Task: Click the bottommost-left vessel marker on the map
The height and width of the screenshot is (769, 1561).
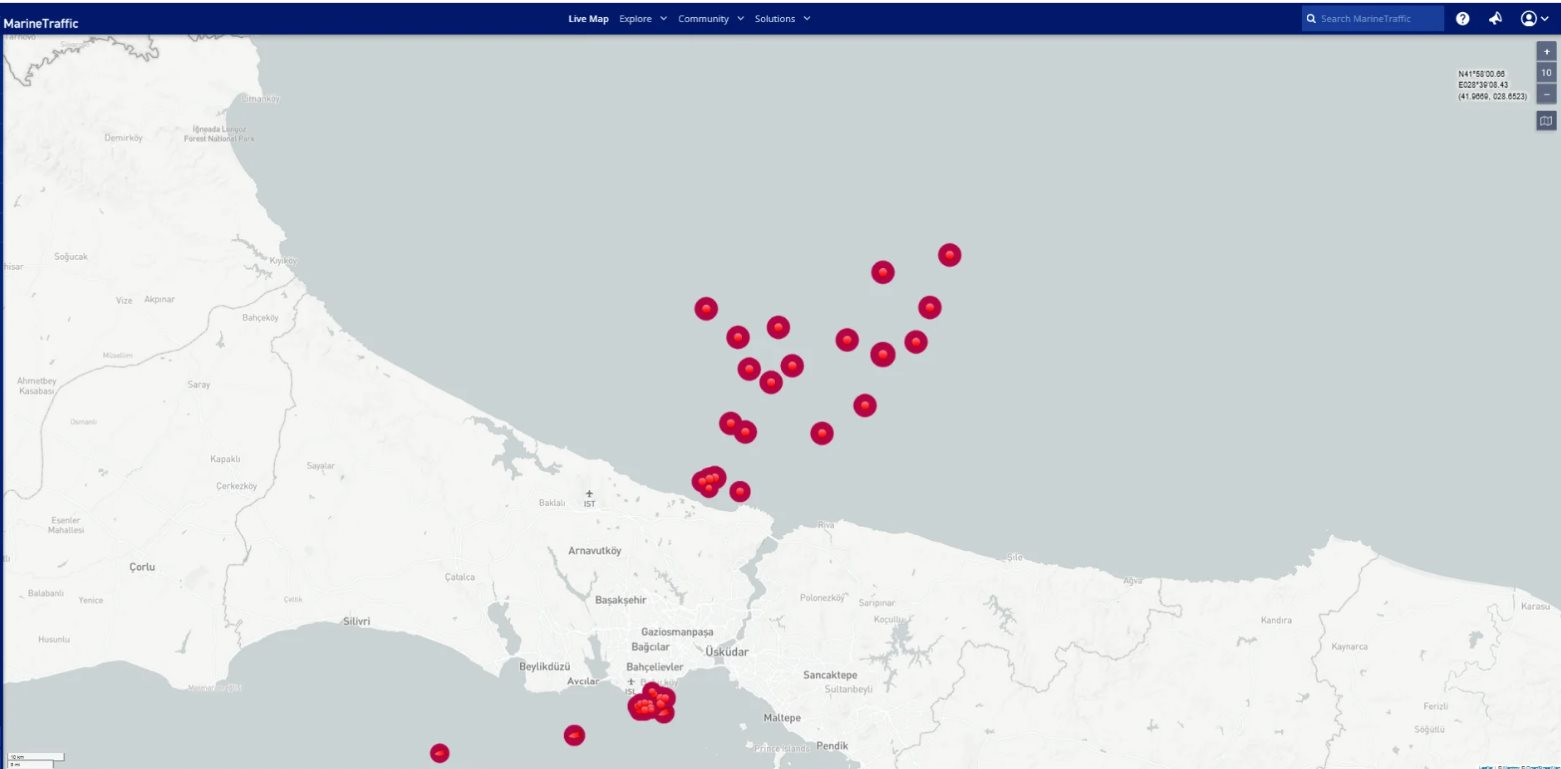Action: tap(439, 753)
